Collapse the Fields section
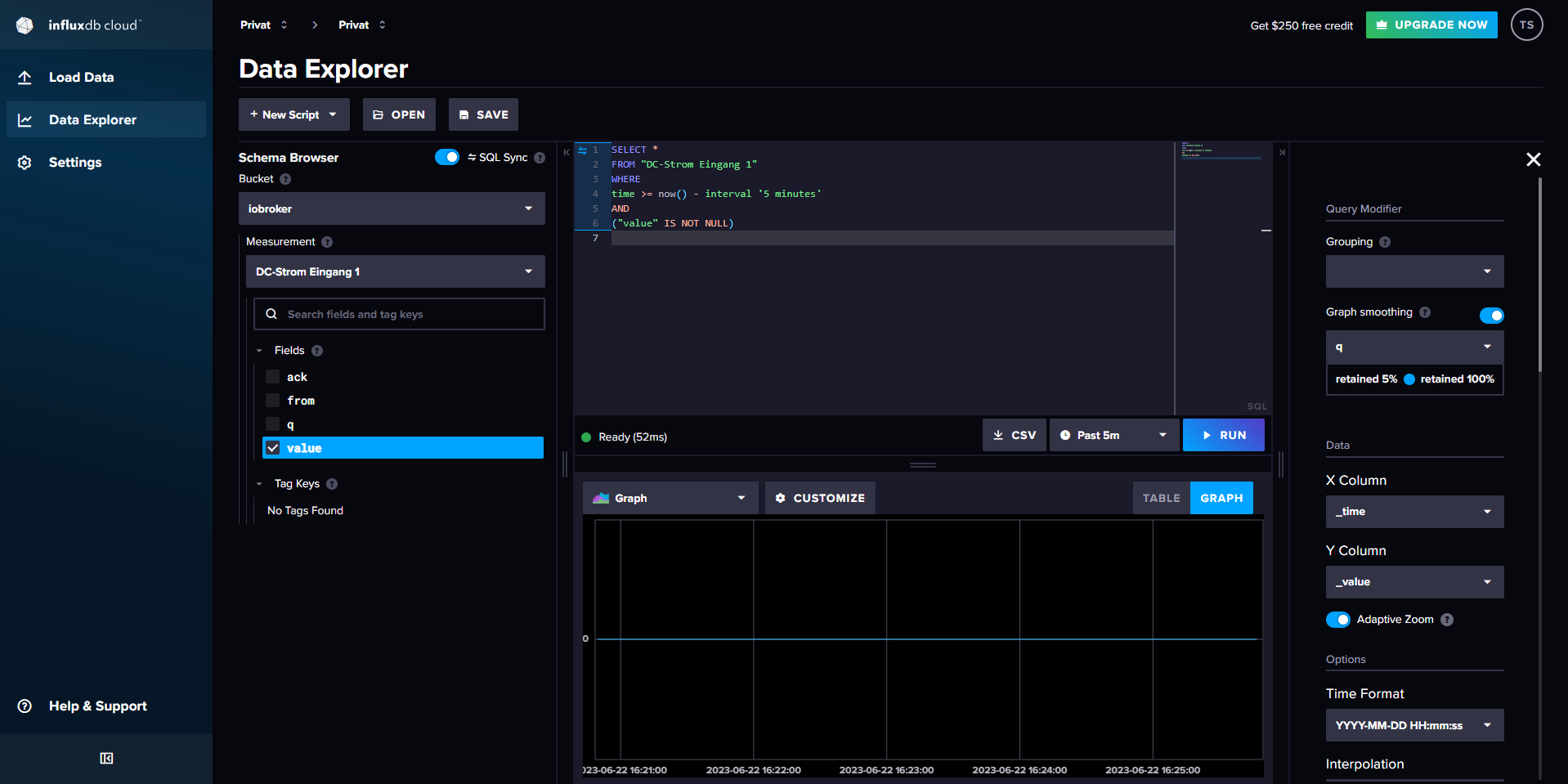This screenshot has width=1568, height=784. [259, 351]
